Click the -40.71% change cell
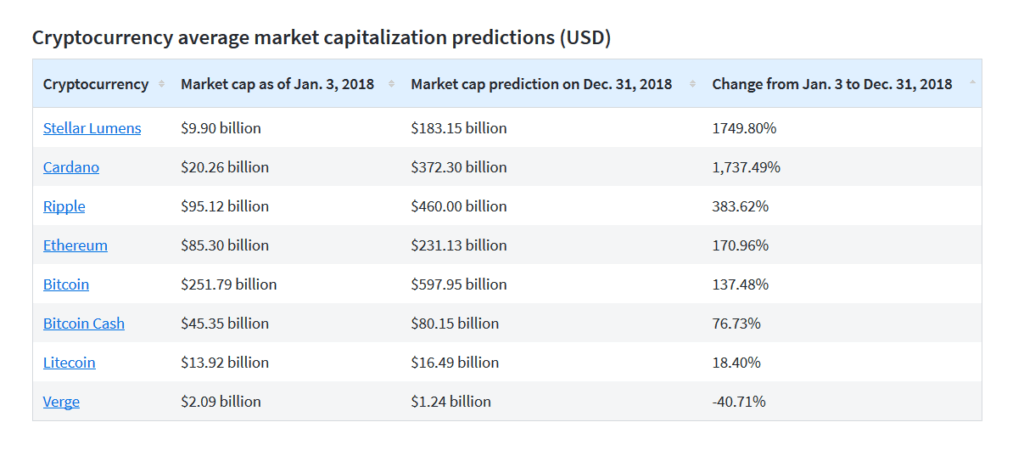The height and width of the screenshot is (456, 1024). (739, 401)
